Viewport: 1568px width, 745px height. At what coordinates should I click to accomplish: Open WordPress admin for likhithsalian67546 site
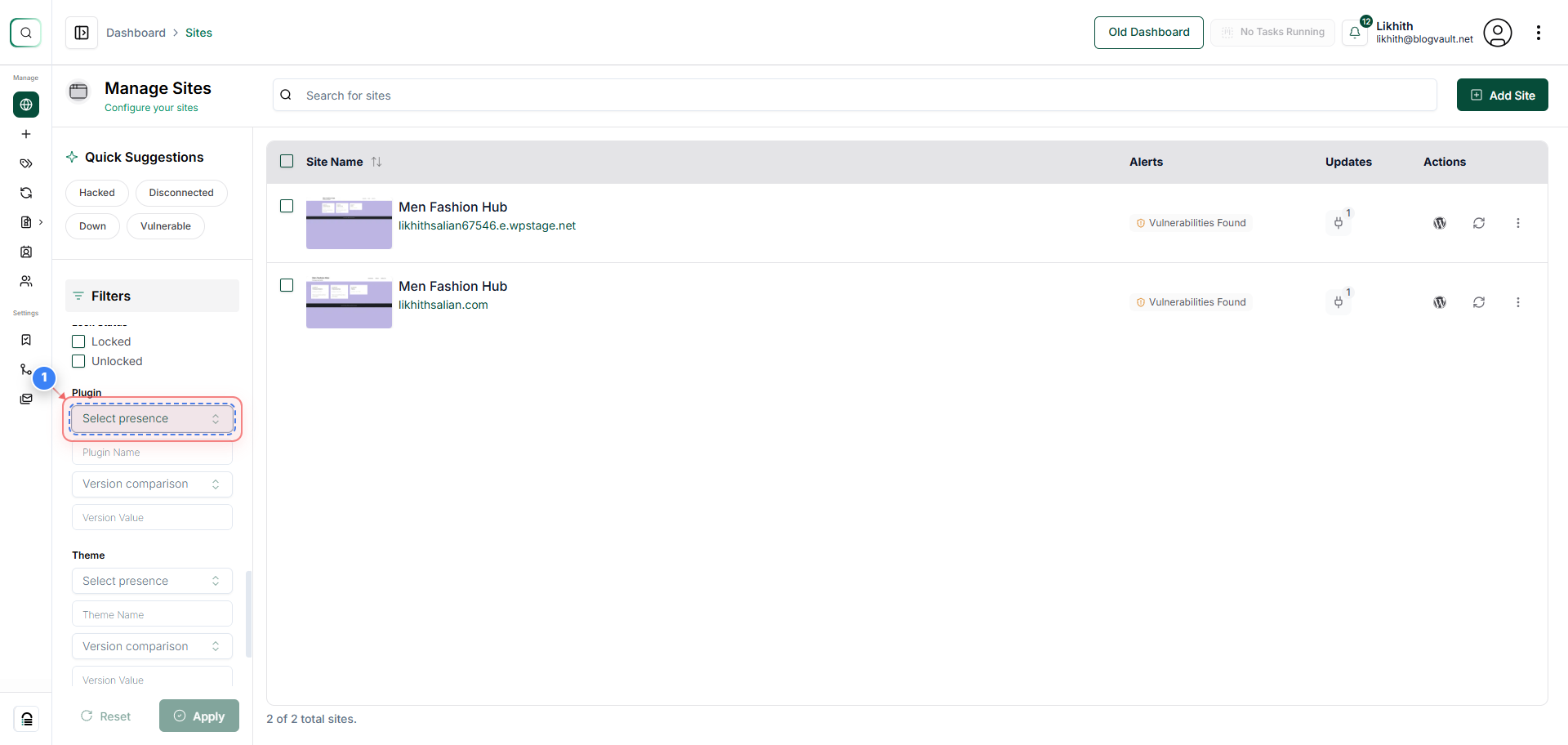(1440, 222)
